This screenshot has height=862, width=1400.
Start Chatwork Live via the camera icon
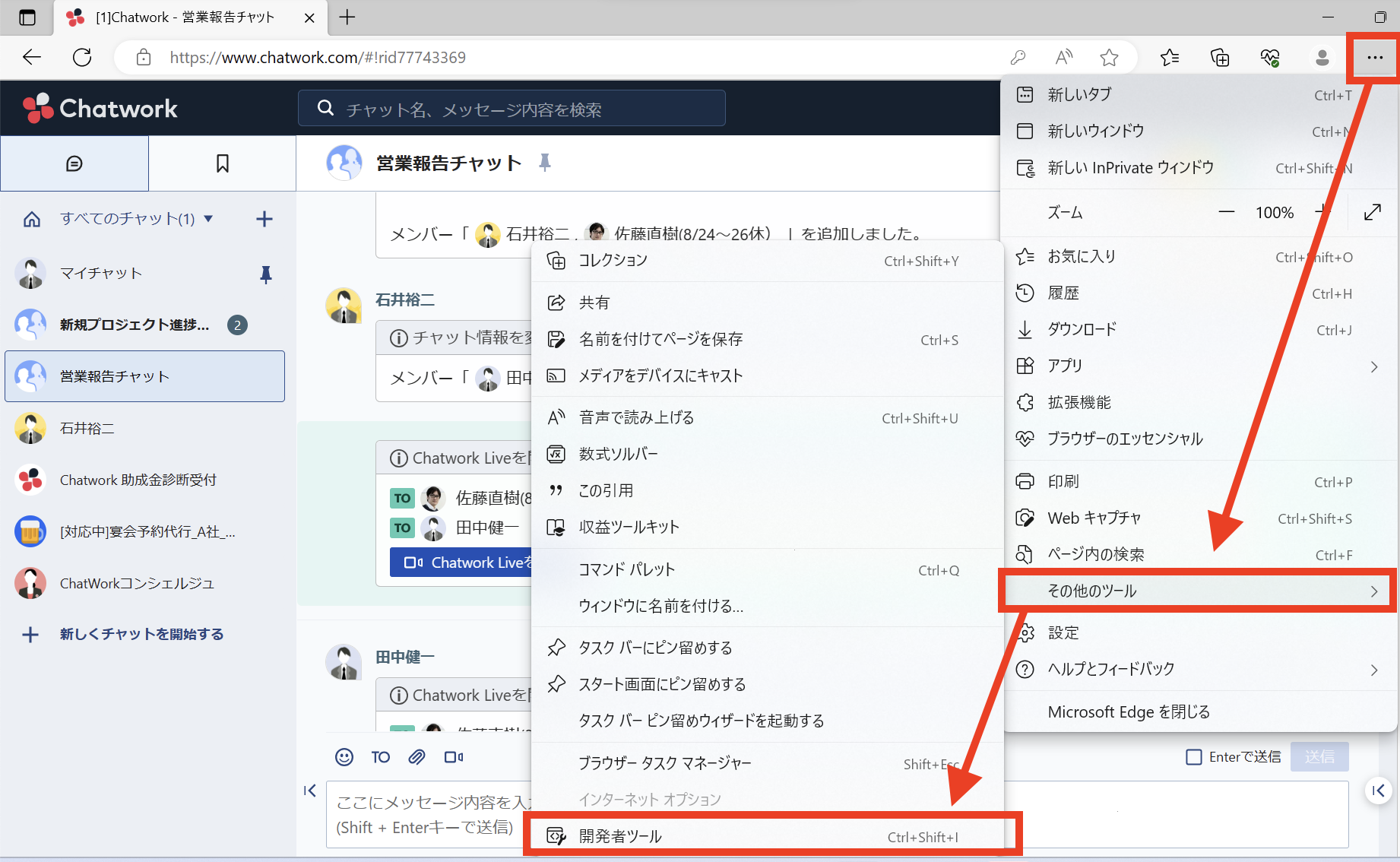(453, 757)
